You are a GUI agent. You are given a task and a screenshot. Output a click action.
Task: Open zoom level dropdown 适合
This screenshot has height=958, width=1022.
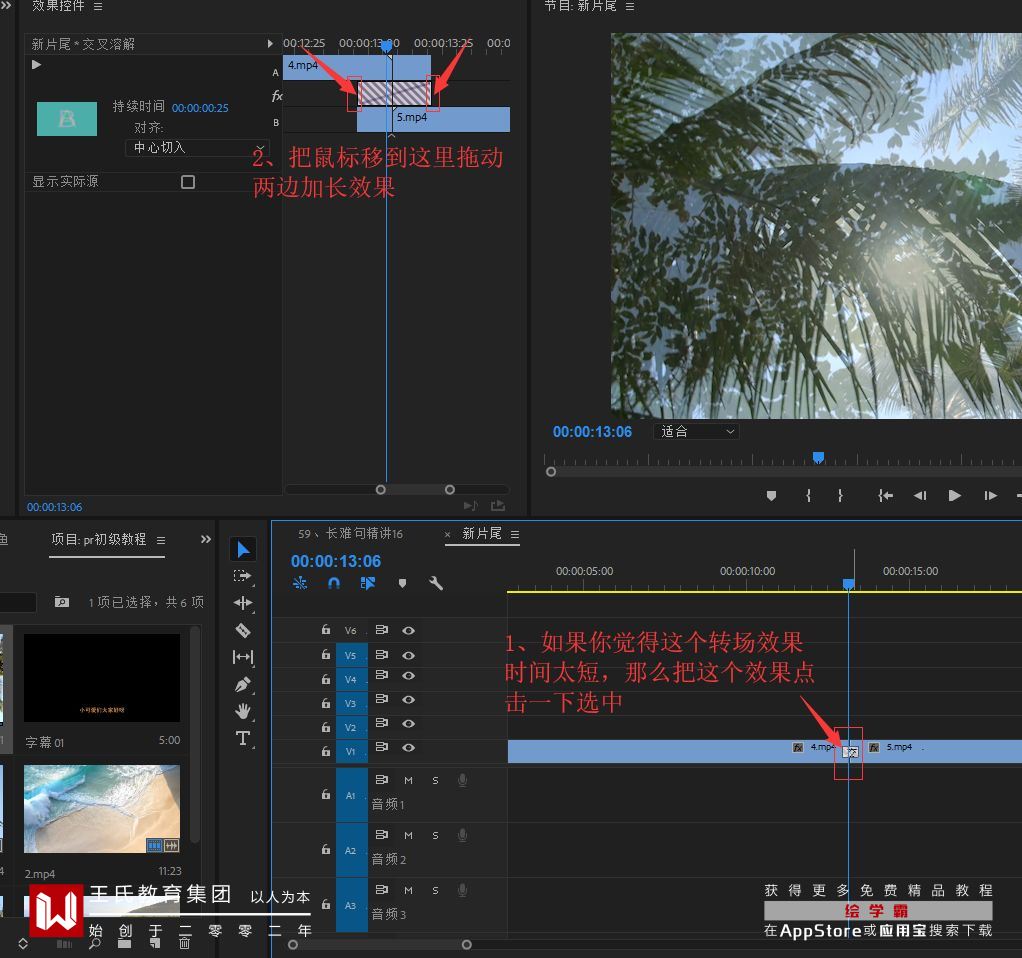(696, 431)
